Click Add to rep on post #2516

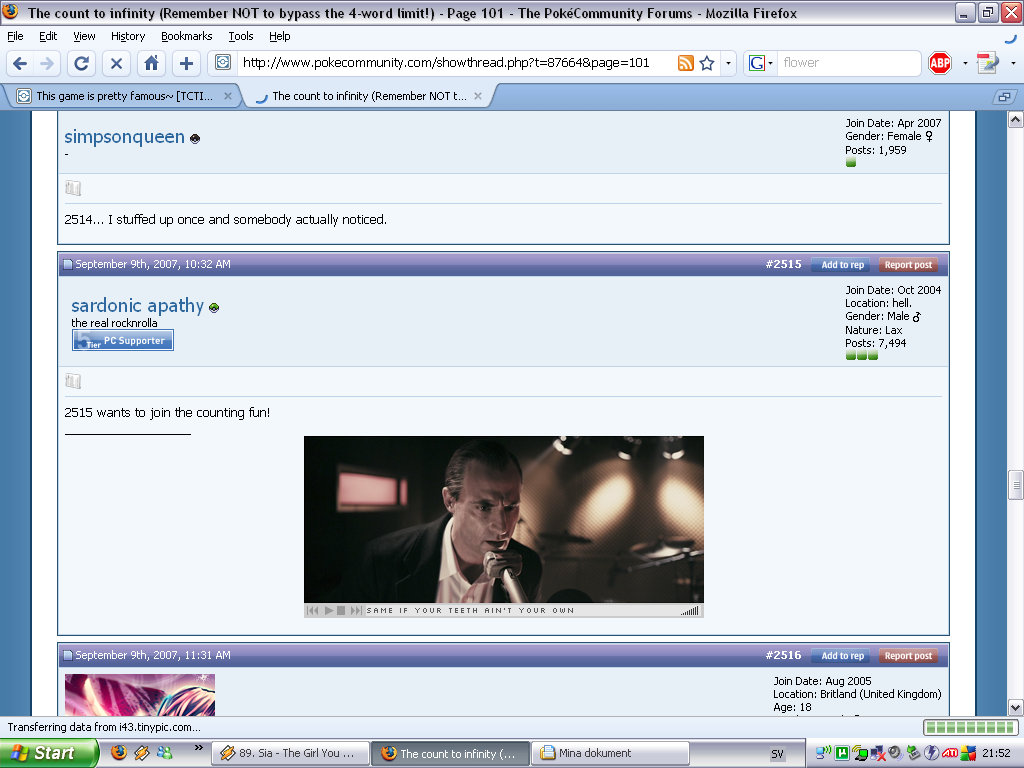pos(840,656)
